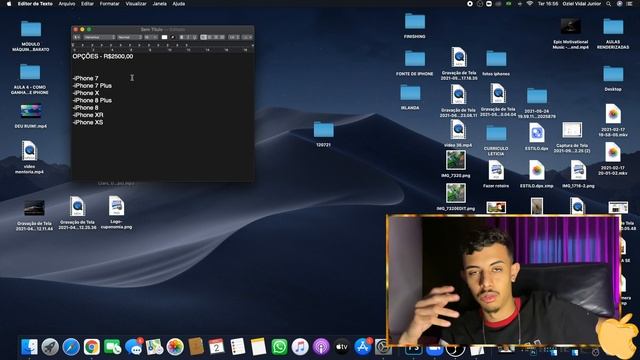
Task: Open Contacts from the Dock
Action: point(196,347)
